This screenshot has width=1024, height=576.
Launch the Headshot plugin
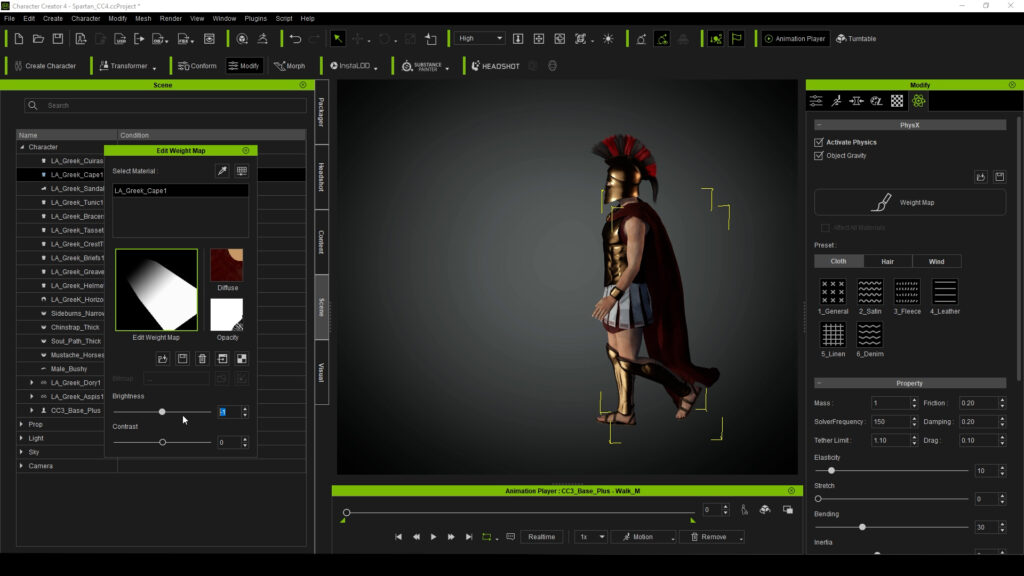[x=496, y=66]
